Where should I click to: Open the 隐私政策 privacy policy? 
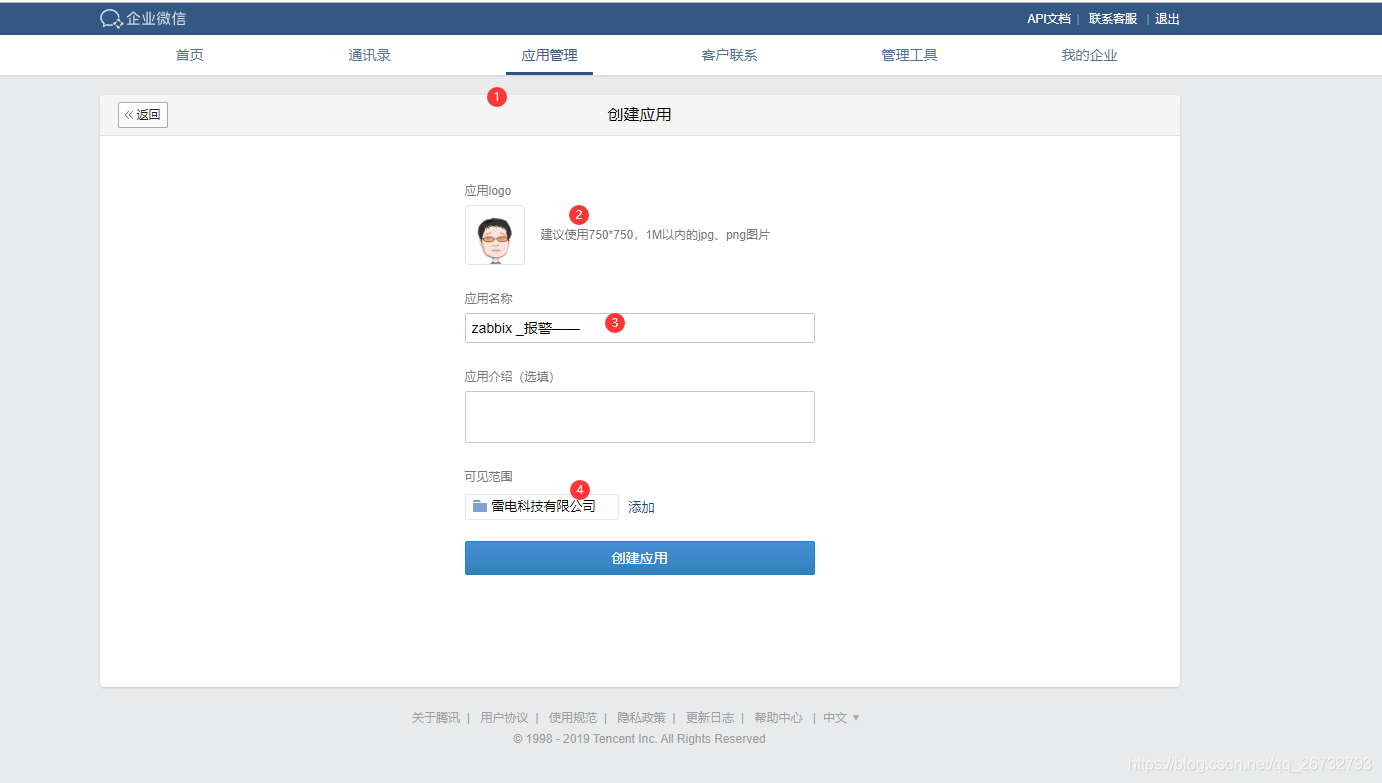[641, 717]
